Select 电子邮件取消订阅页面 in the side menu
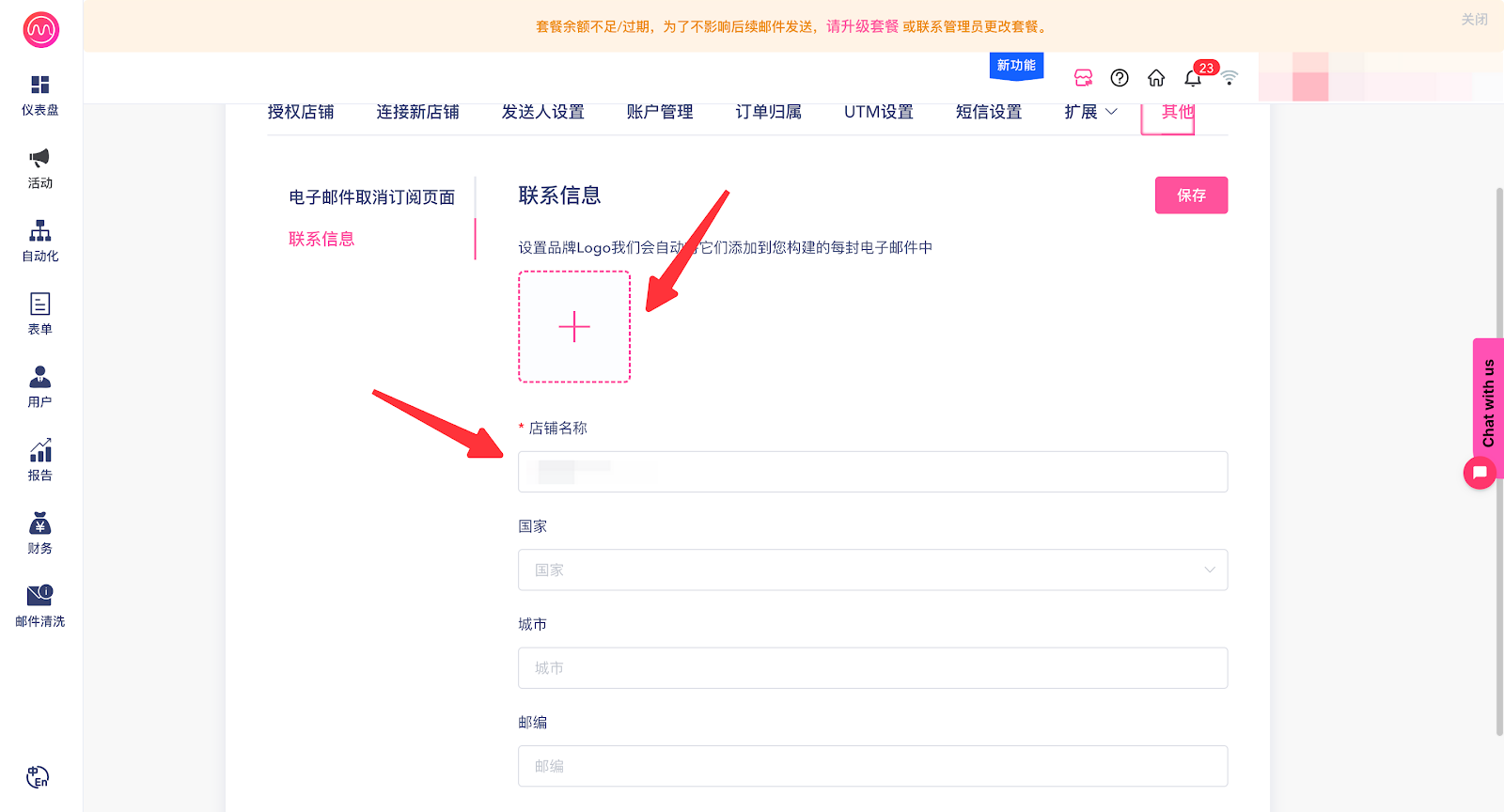 click(x=371, y=197)
